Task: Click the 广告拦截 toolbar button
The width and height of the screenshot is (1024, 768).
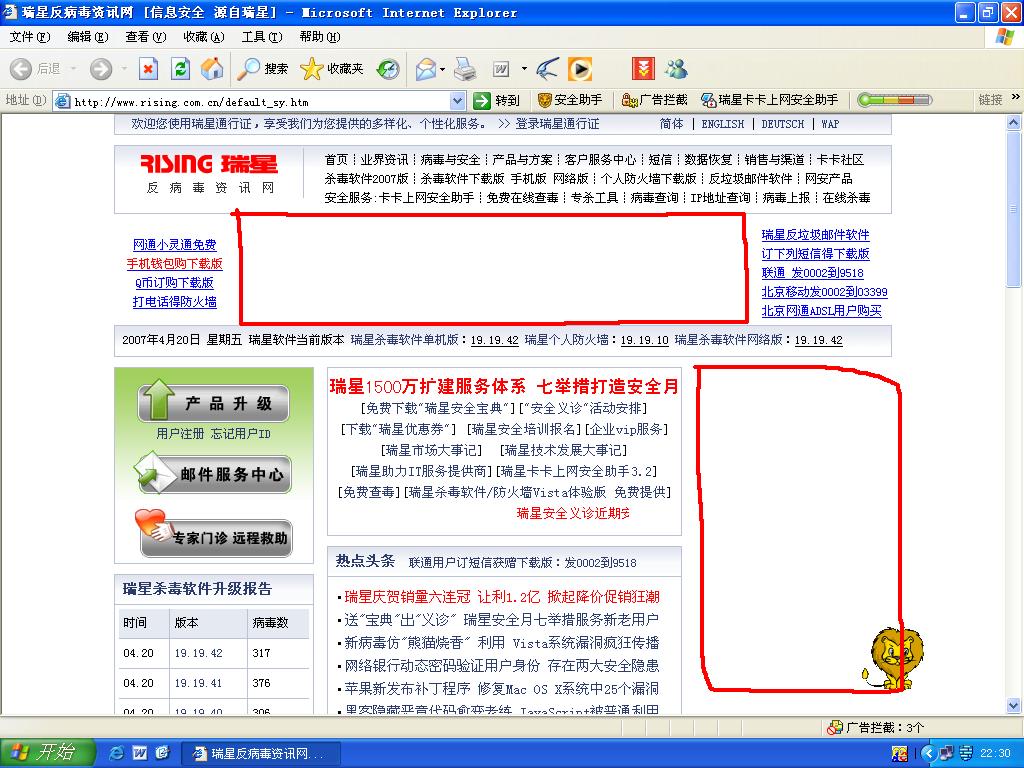Action: click(654, 100)
